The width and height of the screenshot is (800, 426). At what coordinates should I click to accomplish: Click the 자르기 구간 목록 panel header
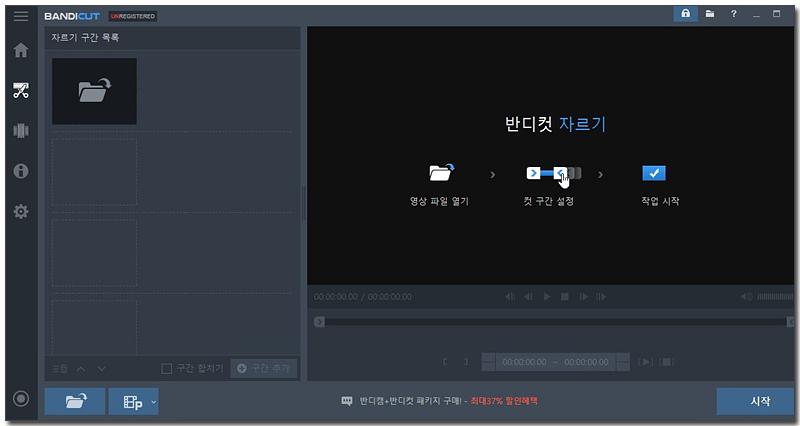pyautogui.click(x=172, y=38)
